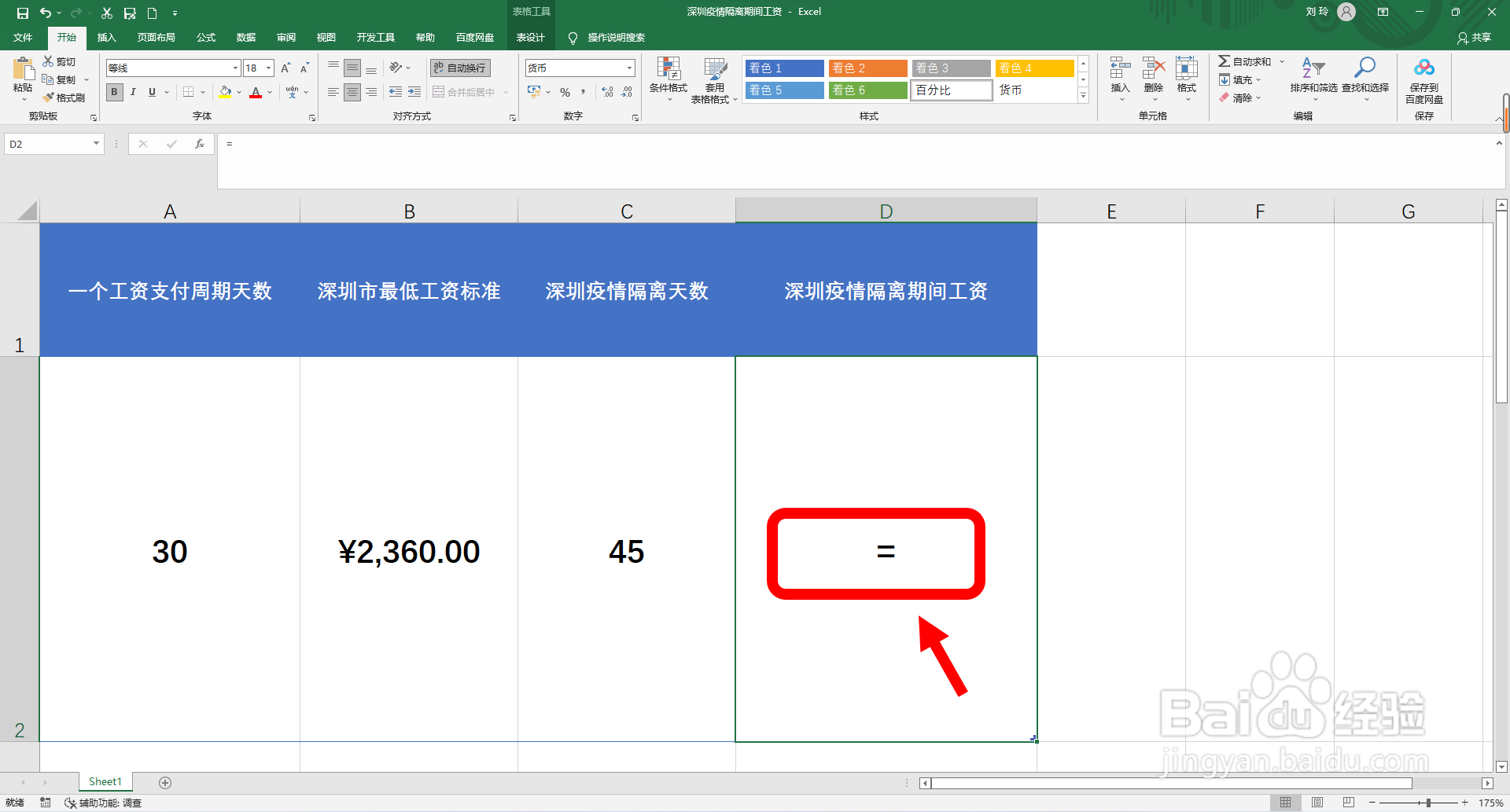Select cell B2 with ¥2,360.00

409,549
